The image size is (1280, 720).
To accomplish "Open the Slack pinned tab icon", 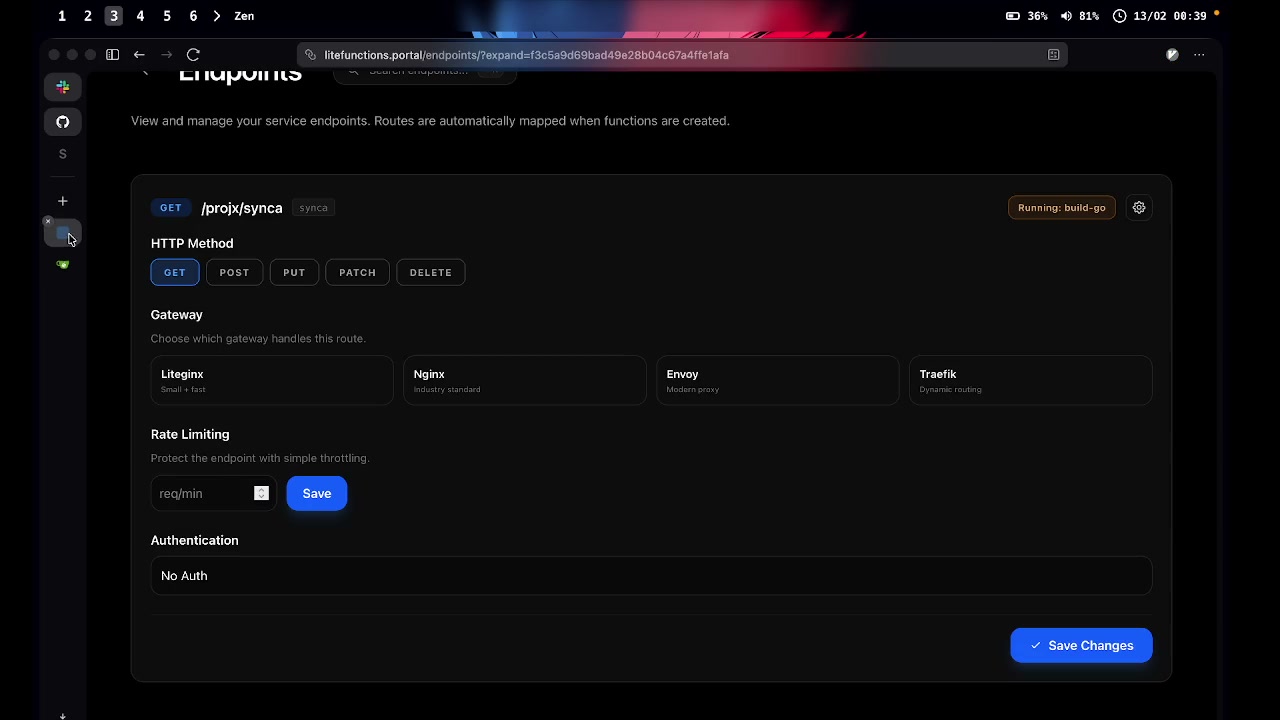I will click(62, 88).
